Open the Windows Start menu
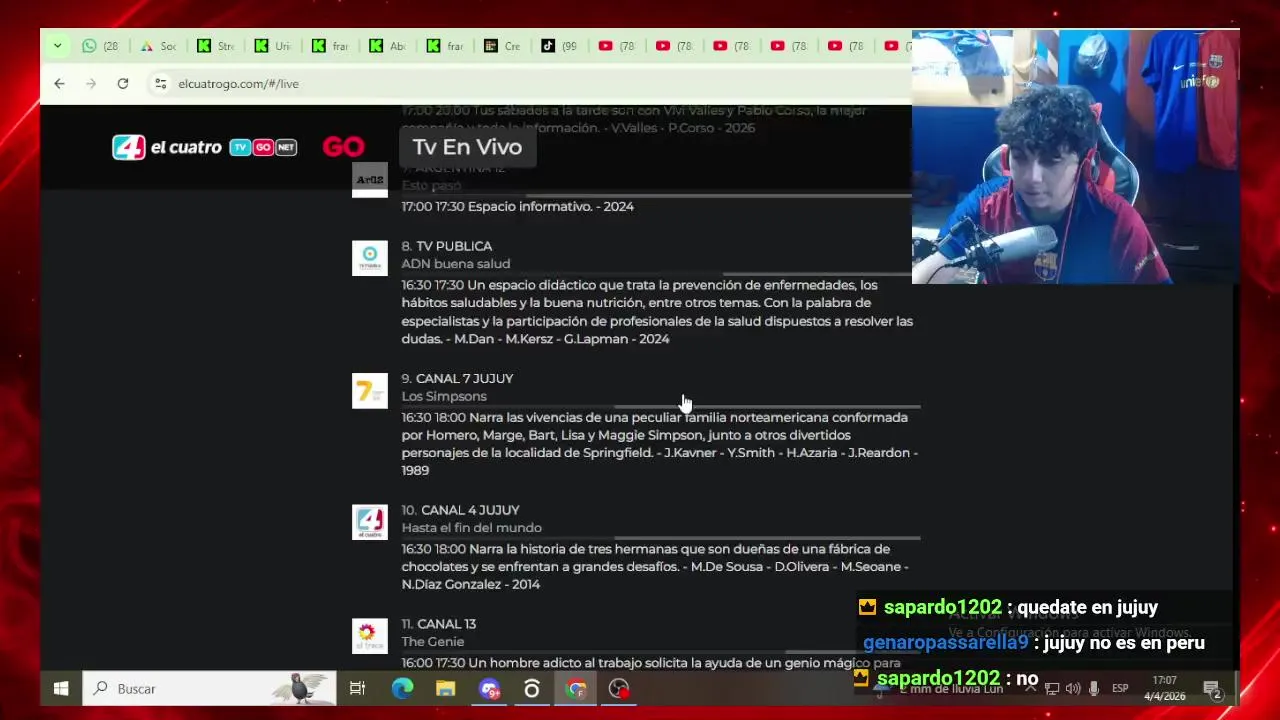The height and width of the screenshot is (720, 1280). pyautogui.click(x=60, y=688)
